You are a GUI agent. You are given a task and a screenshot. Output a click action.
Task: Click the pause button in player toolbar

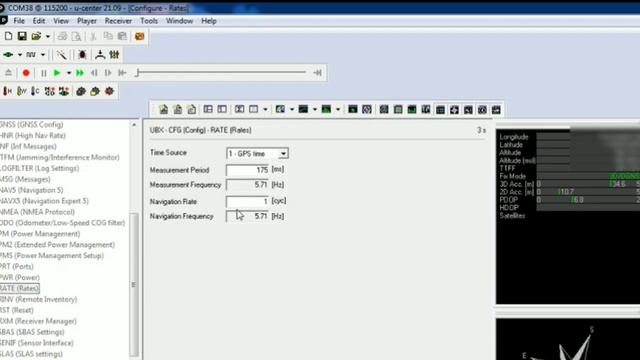coord(43,73)
